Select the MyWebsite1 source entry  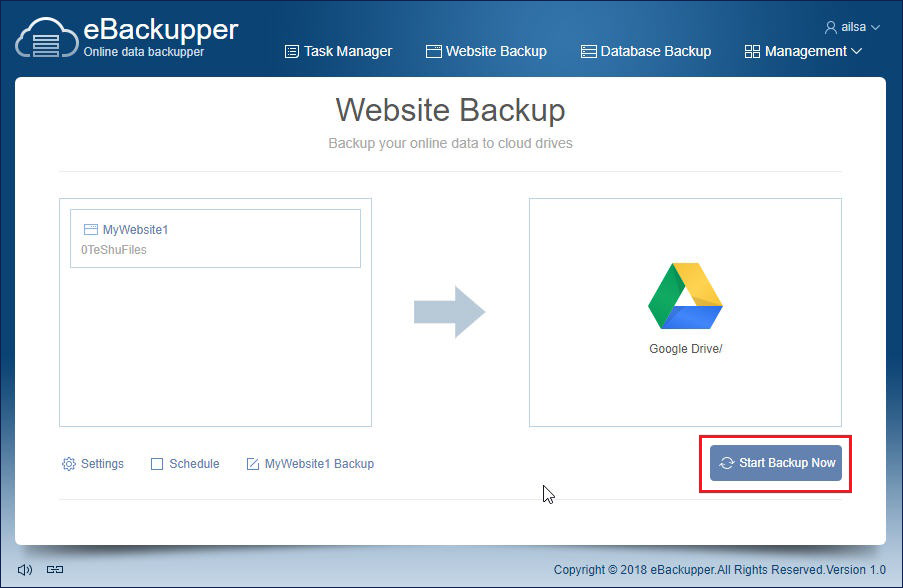click(215, 238)
